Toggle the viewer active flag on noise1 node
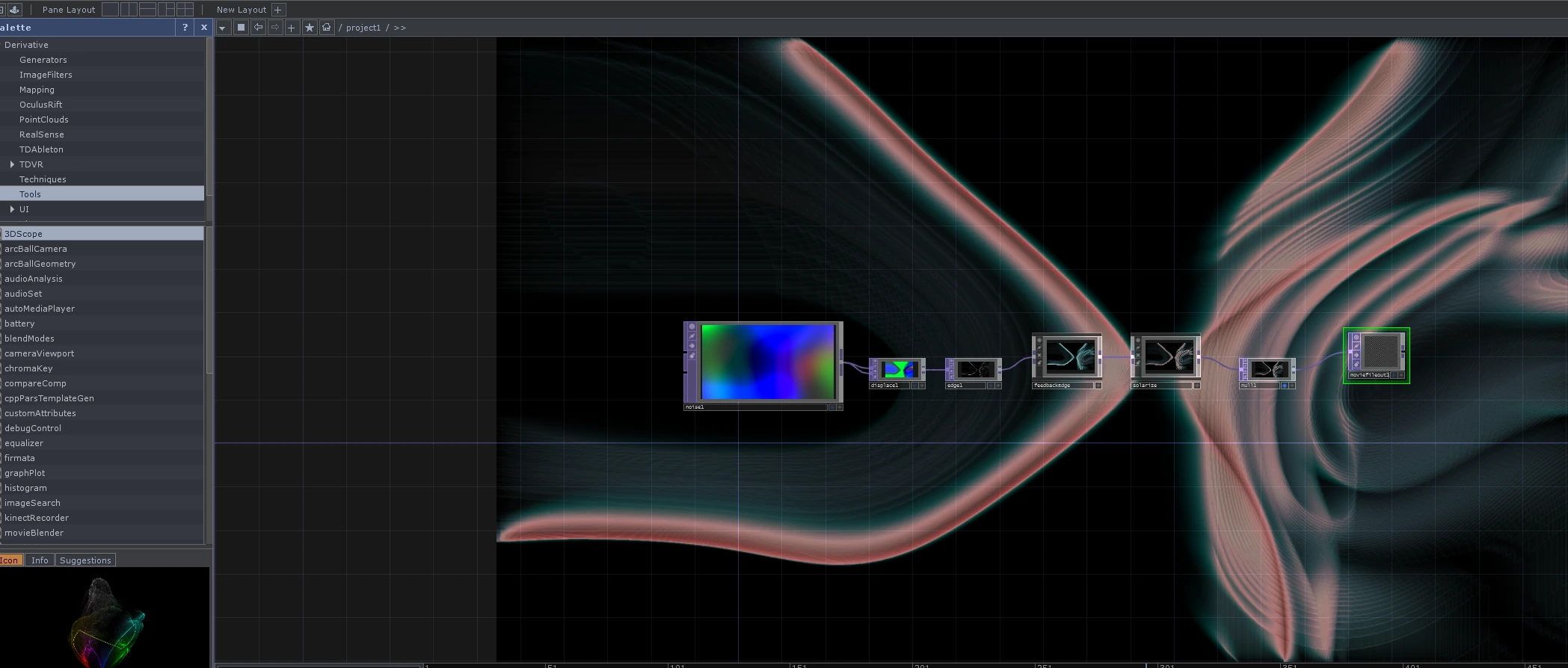 point(692,327)
